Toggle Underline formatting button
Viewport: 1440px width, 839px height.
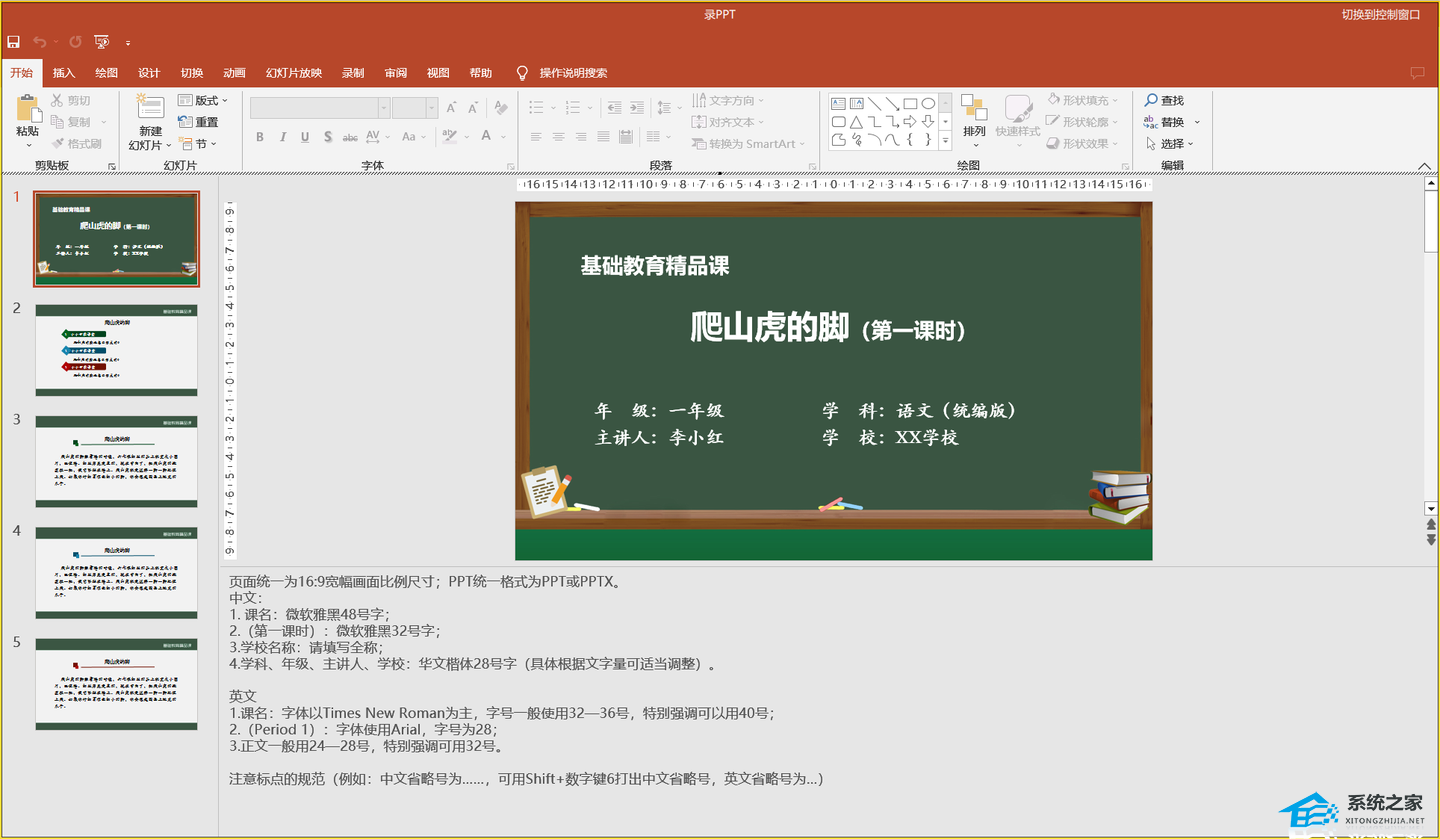pos(305,137)
